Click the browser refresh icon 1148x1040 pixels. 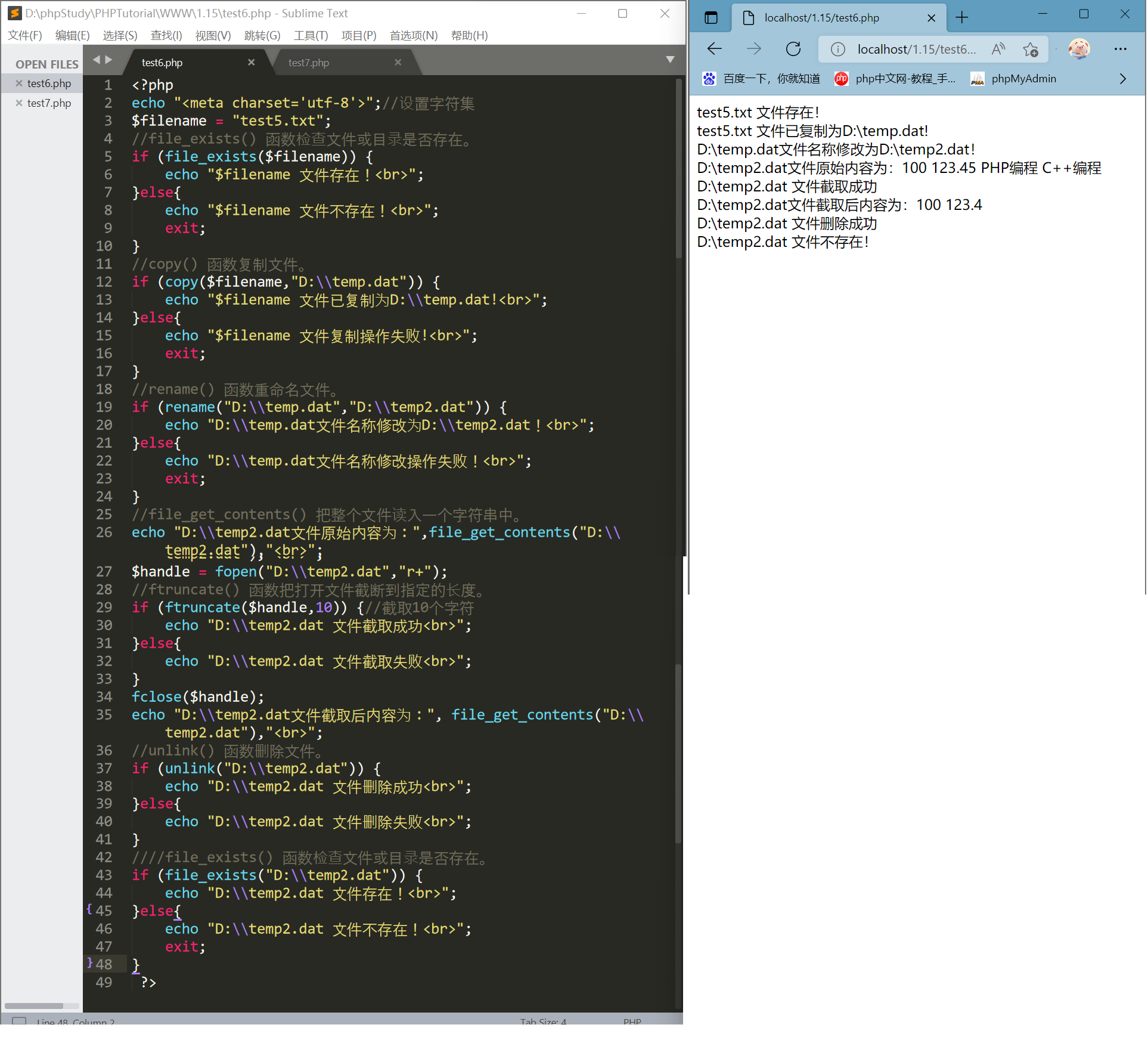793,49
